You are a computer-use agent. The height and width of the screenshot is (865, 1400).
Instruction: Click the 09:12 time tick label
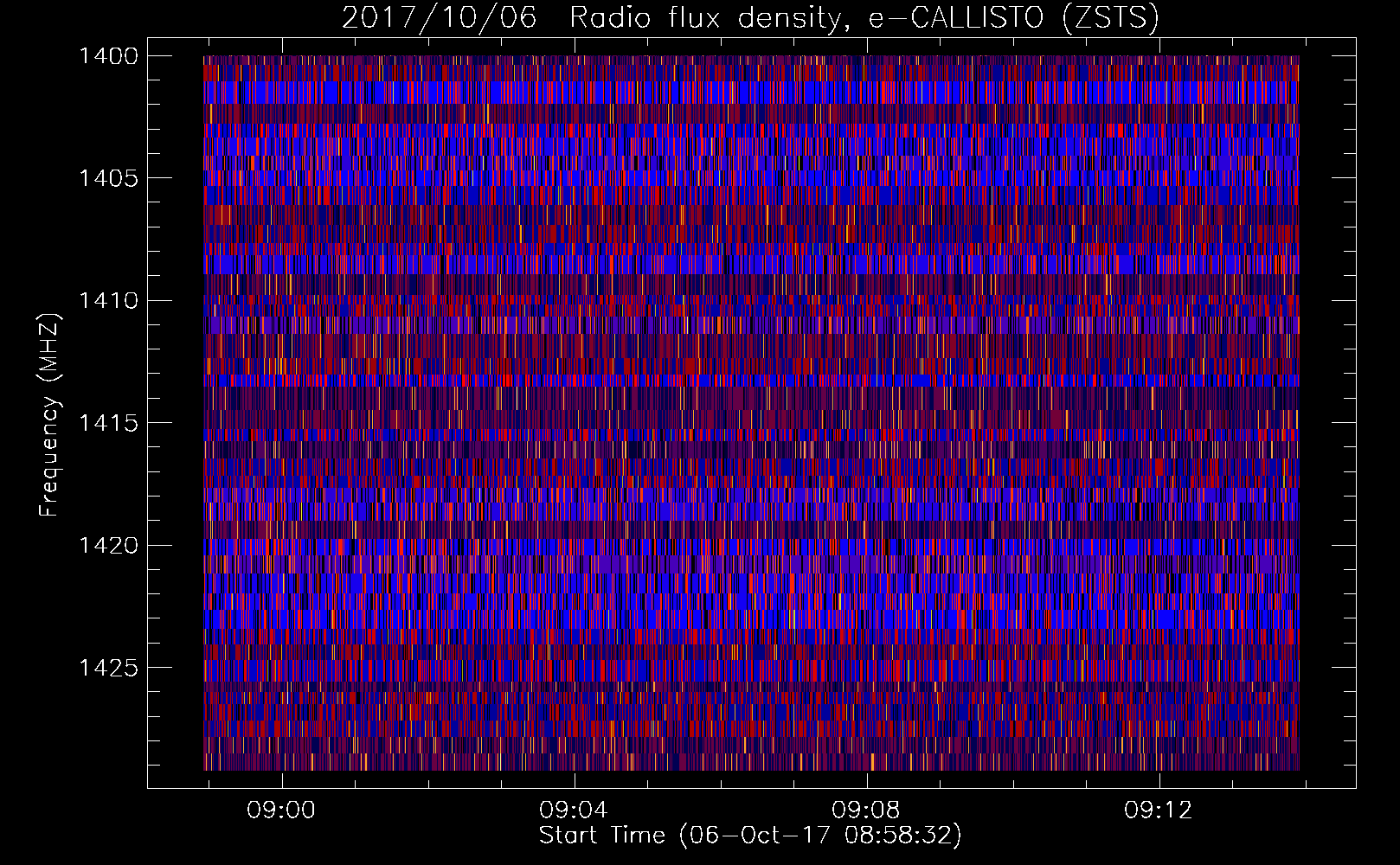pyautogui.click(x=1159, y=811)
